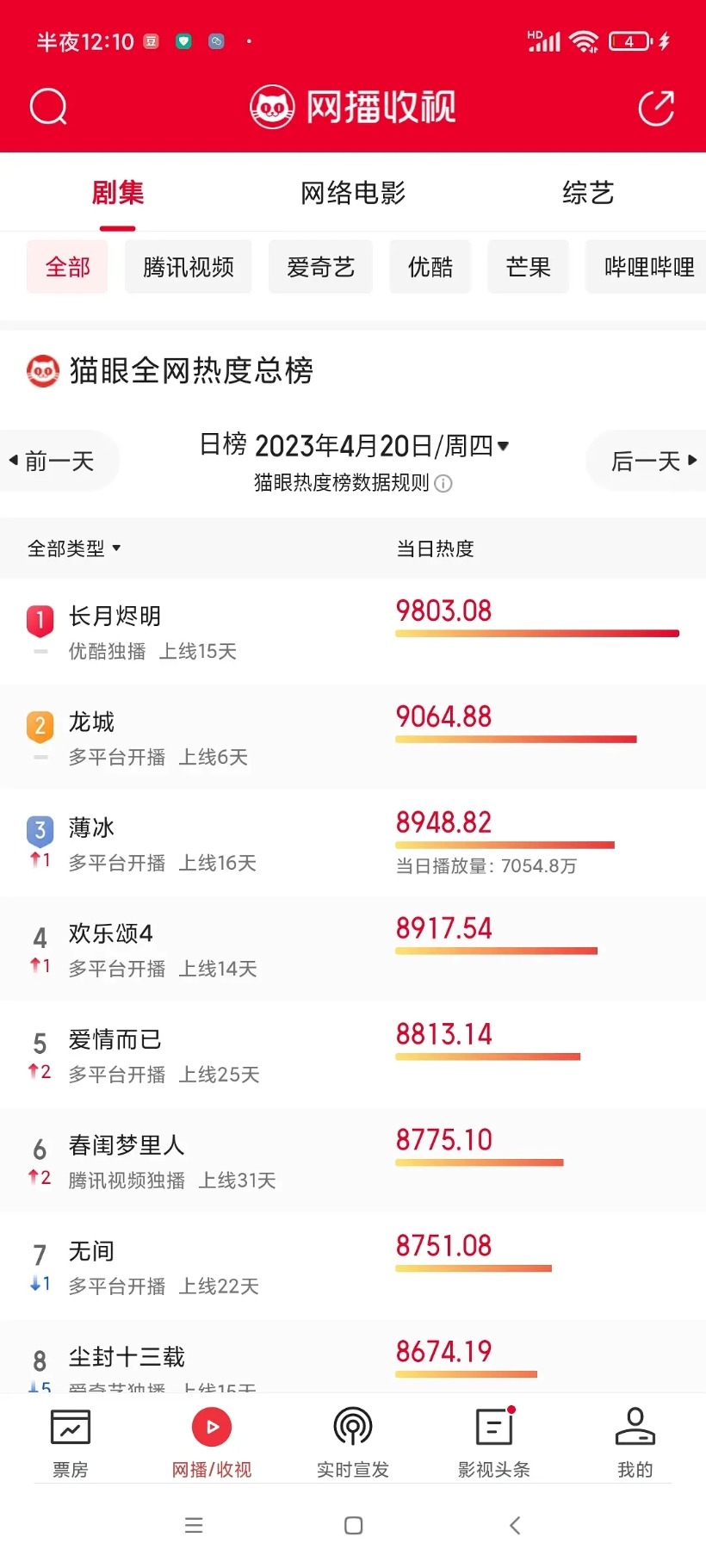Open the 票房 box office tab icon
706x1568 pixels.
pos(70,1429)
